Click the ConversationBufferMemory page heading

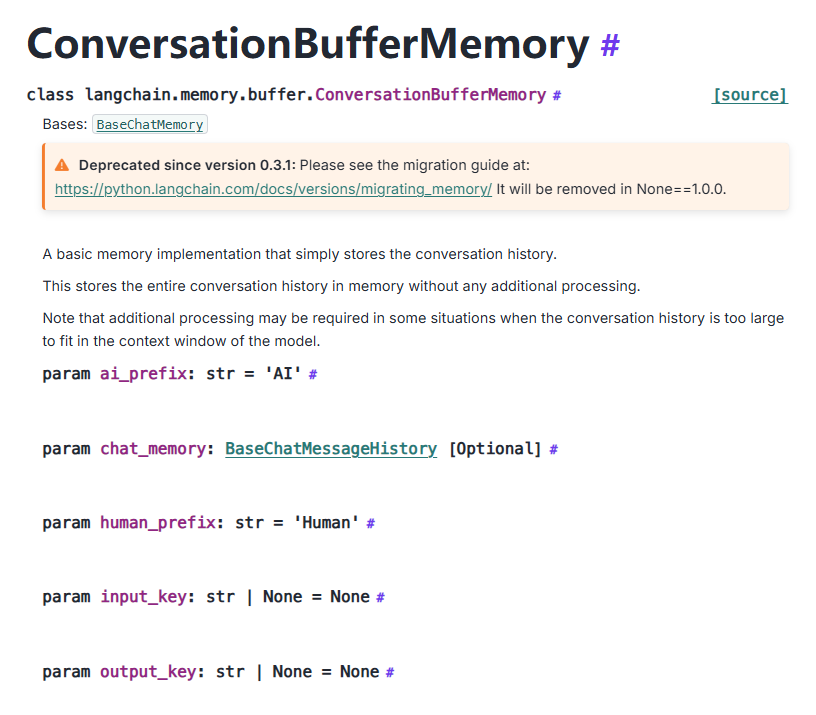307,44
